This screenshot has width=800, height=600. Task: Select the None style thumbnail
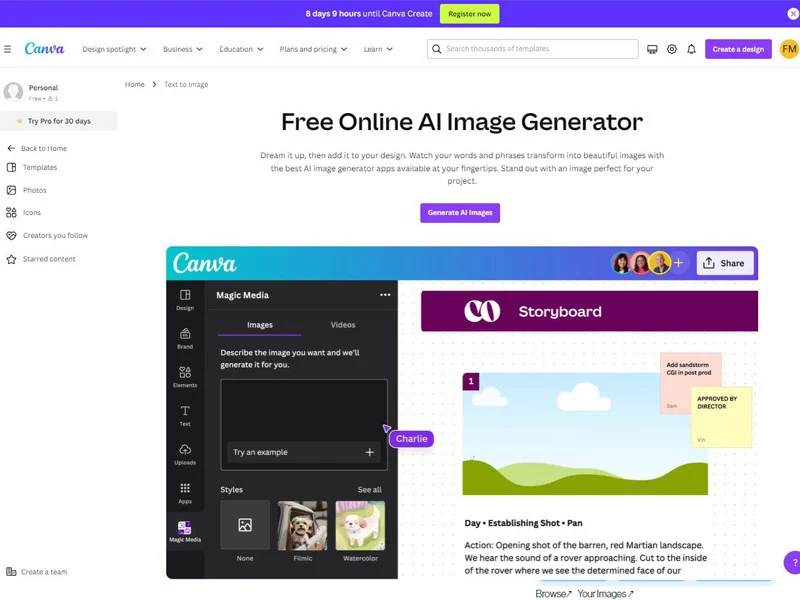tap(245, 526)
